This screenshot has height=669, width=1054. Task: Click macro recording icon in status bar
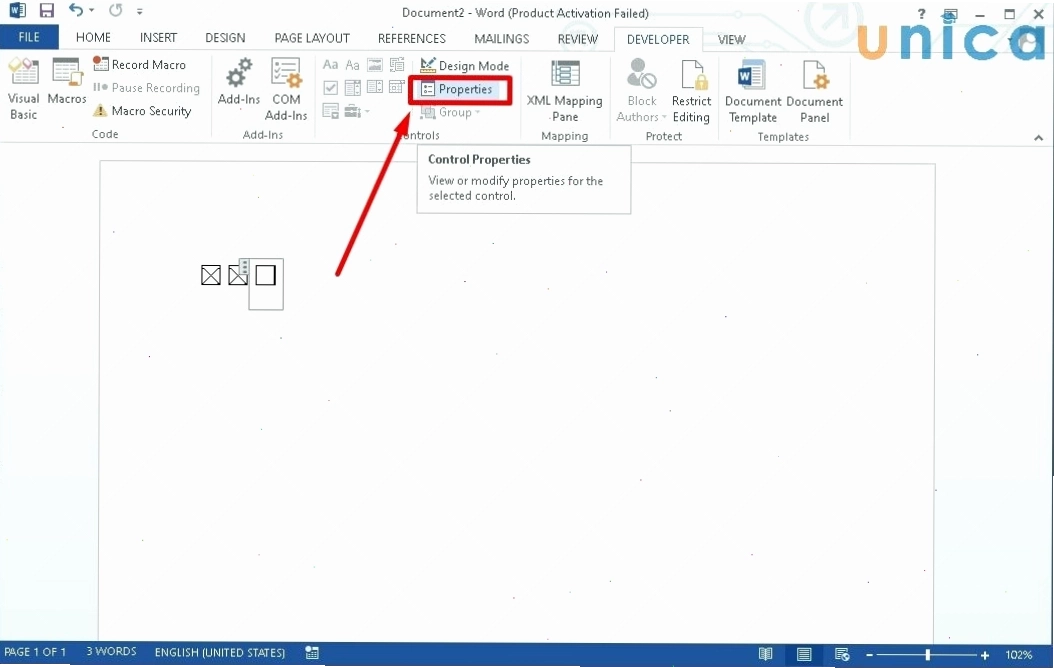[x=312, y=652]
